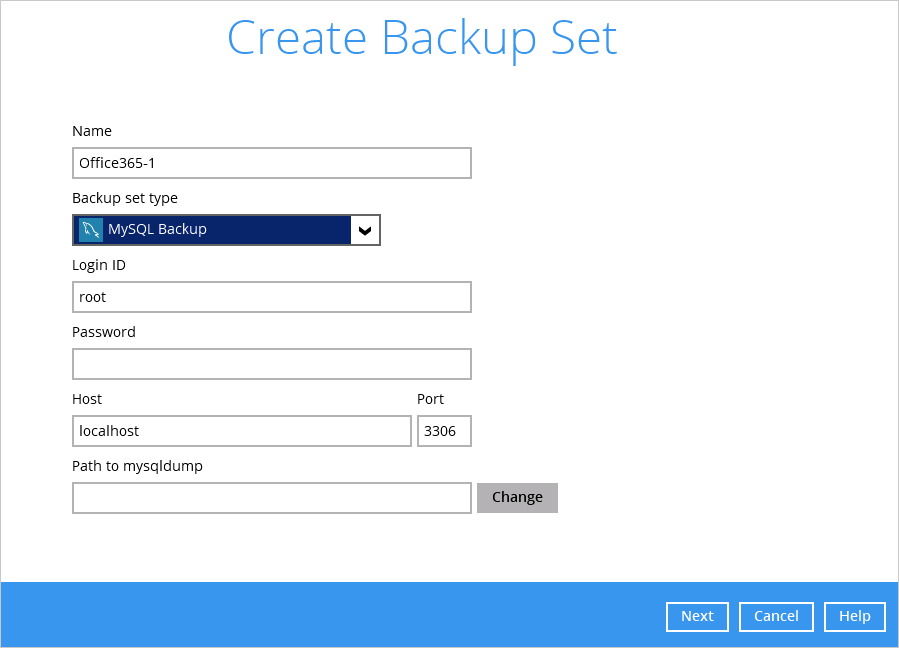Focus the Host field with localhost
Viewport: 899px width, 648px height.
(241, 431)
